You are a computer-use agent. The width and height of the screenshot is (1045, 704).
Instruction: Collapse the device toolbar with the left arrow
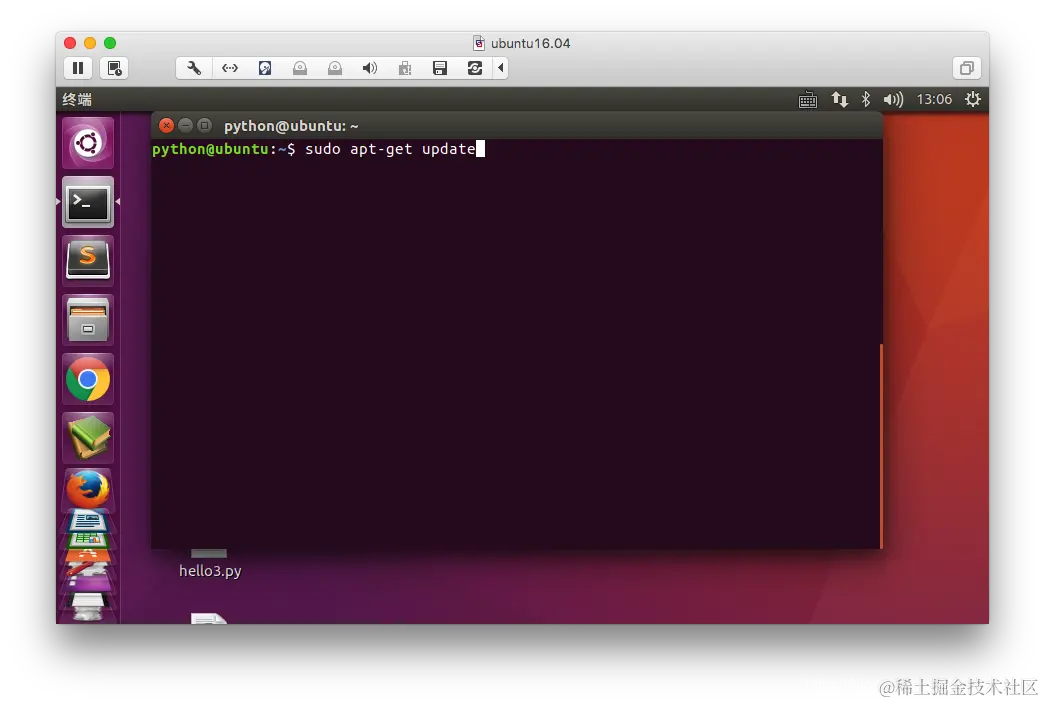click(501, 68)
